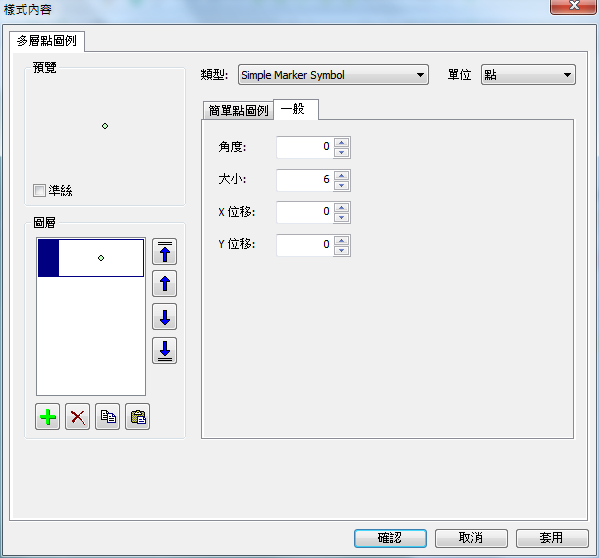Move layer to top arrow button
Image resolution: width=599 pixels, height=558 pixels.
[x=164, y=252]
